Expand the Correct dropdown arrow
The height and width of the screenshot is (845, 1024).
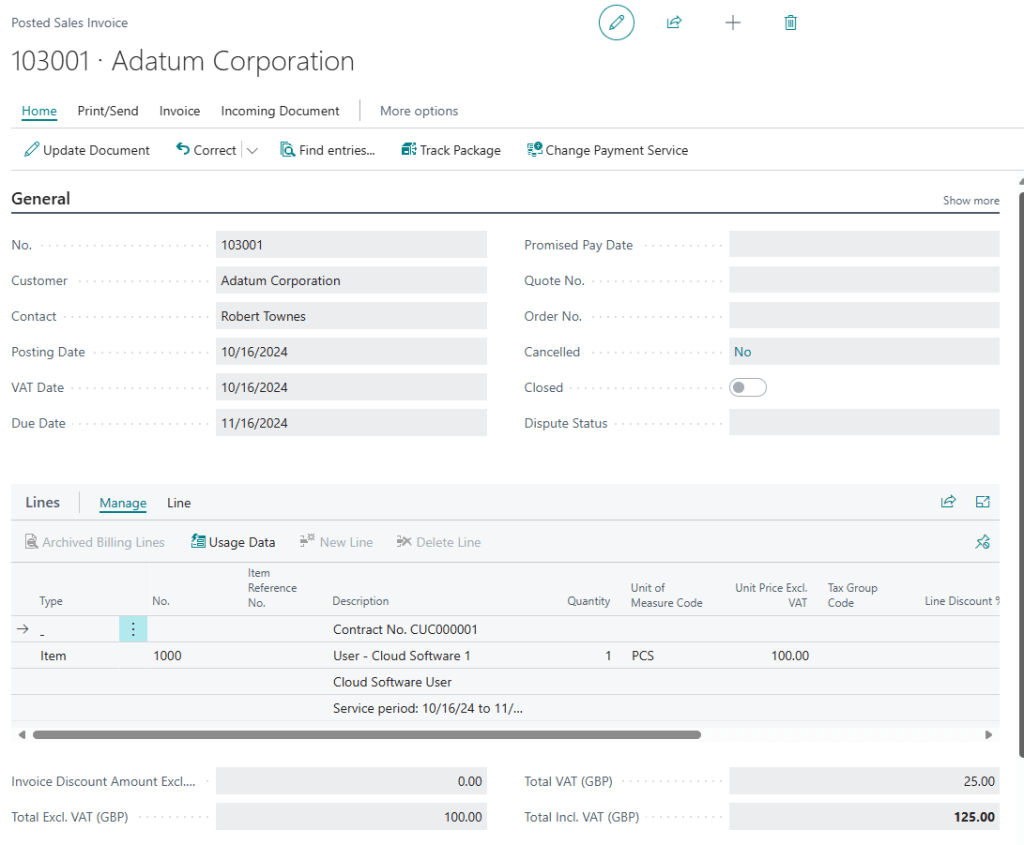tap(252, 151)
